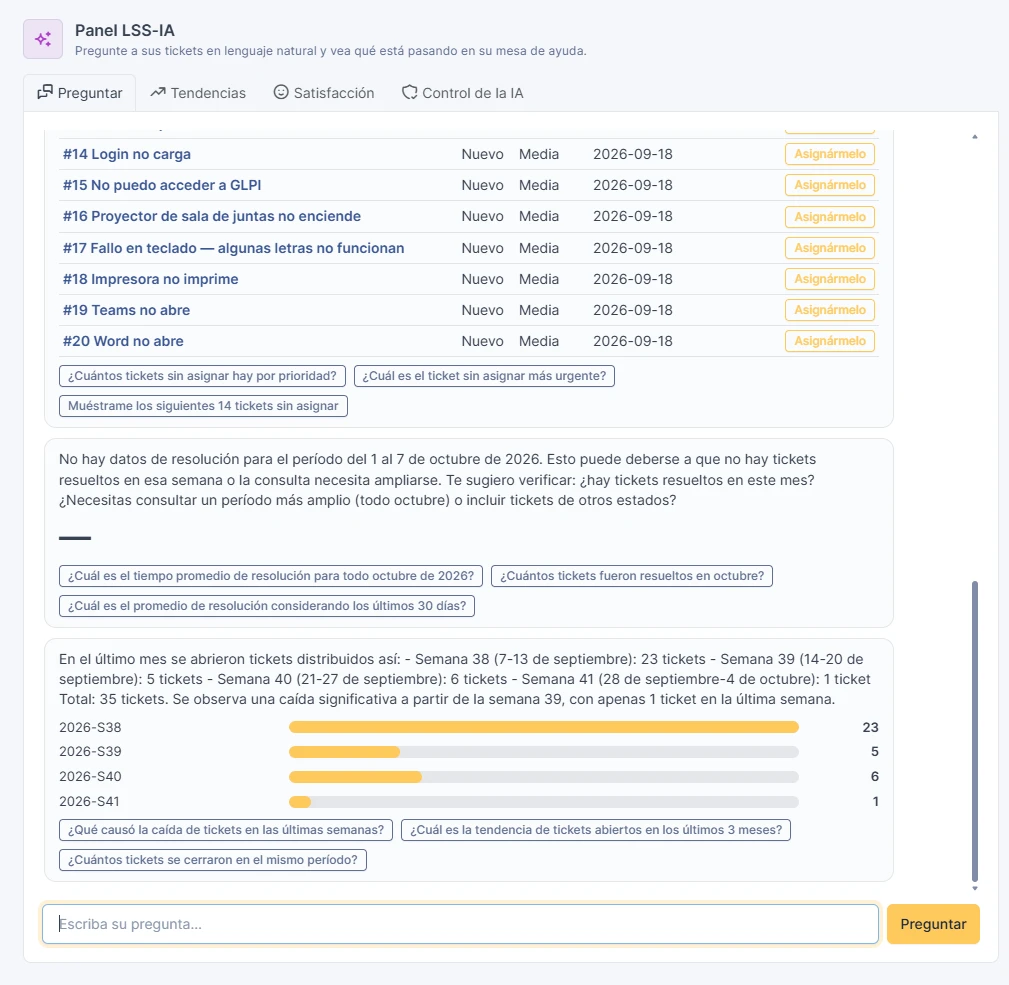Click the scrollbar down arrow
The width and height of the screenshot is (1009, 985).
975,888
